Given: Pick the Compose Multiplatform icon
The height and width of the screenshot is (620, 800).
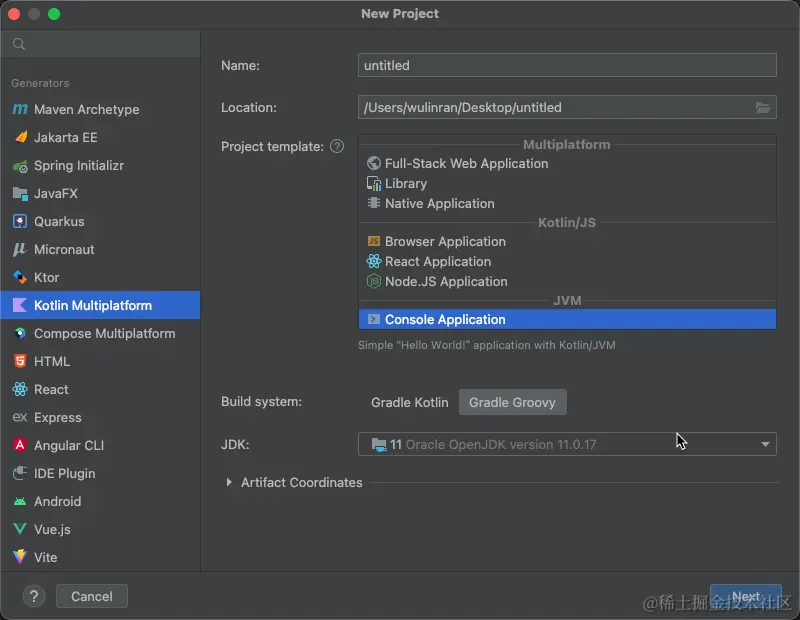Looking at the screenshot, I should [19, 333].
